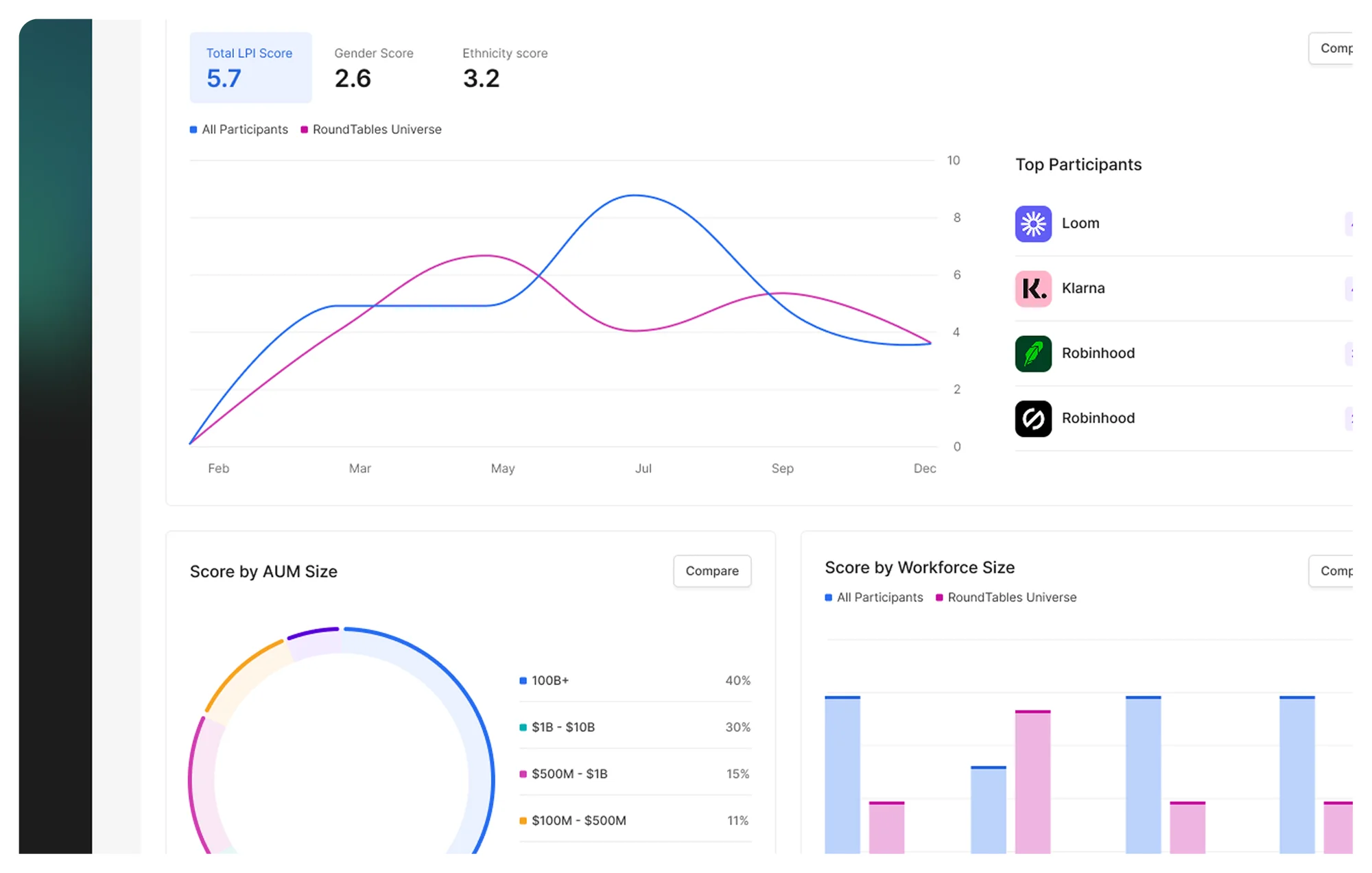This screenshot has height=873, width=1372.
Task: Toggle RoundTables Universe legend in Workforce Size chart
Action: tap(1006, 597)
